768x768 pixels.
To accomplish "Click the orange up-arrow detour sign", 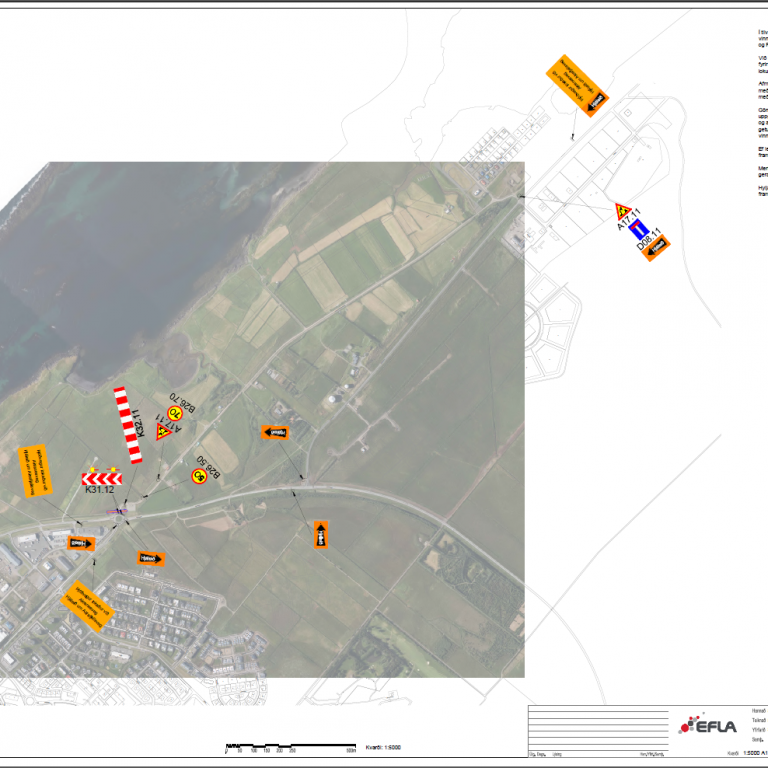I will pyautogui.click(x=321, y=533).
